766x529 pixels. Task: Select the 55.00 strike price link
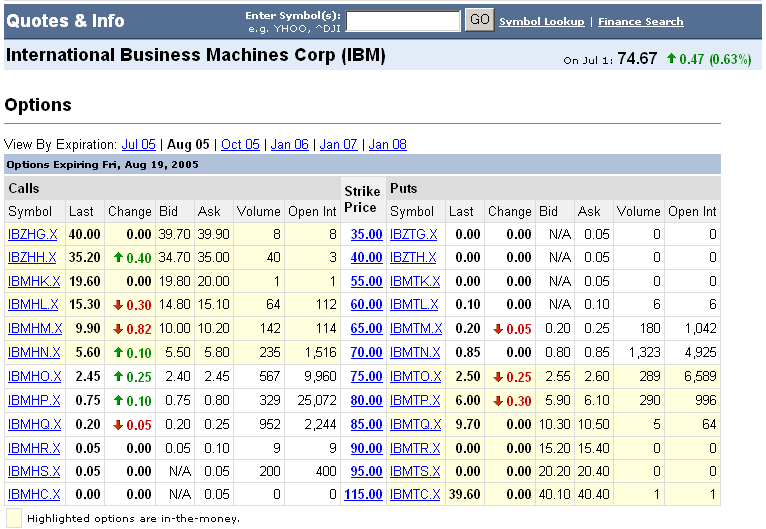(x=366, y=281)
